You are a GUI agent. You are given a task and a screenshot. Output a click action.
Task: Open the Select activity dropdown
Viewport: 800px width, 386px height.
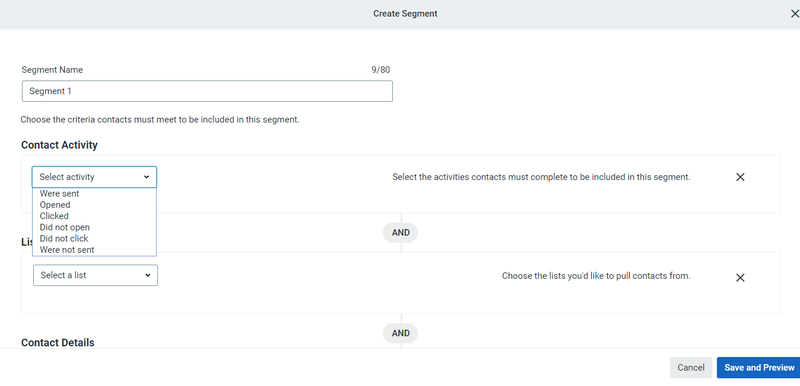pyautogui.click(x=94, y=177)
